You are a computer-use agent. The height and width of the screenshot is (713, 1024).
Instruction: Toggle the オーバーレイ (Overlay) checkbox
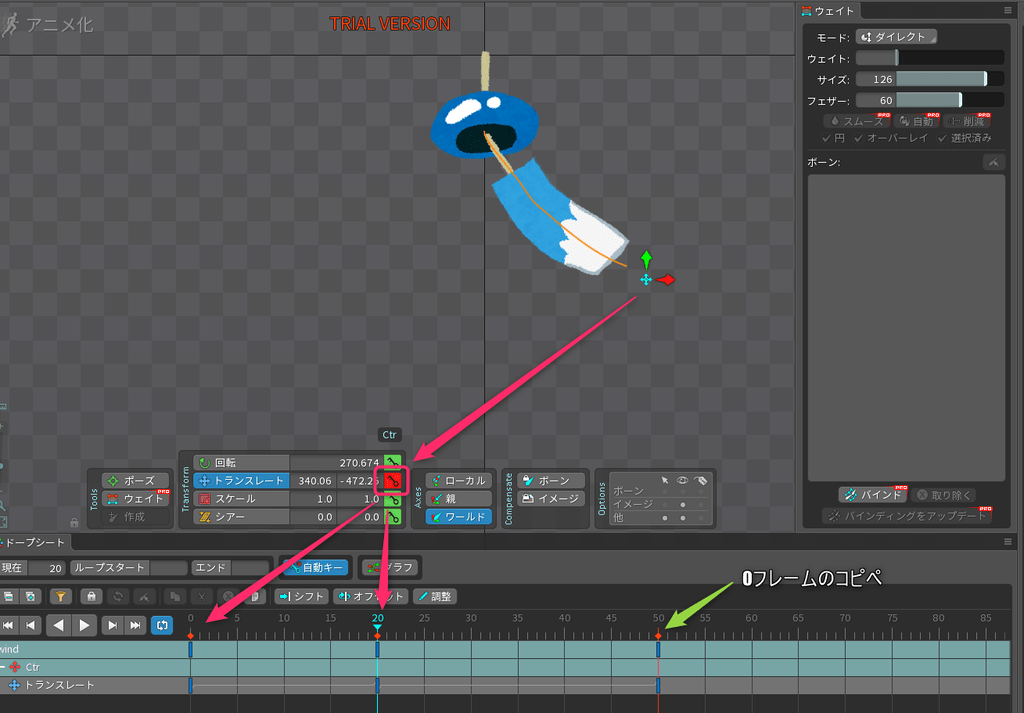click(890, 138)
